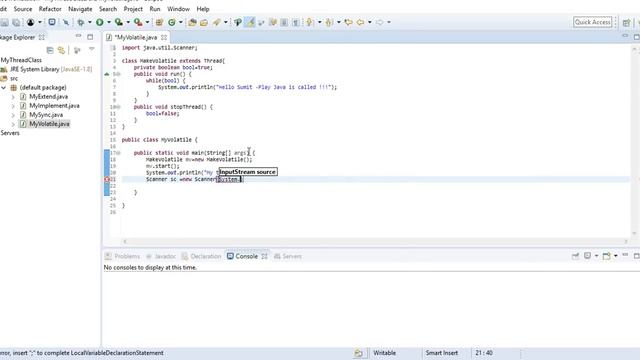The image size is (640, 360).
Task: Click the editor horizontal scrollbar
Action: click(375, 241)
